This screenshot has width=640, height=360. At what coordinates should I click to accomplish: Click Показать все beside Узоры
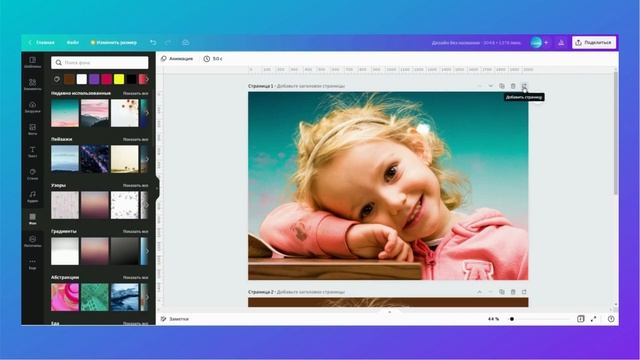[x=136, y=186]
